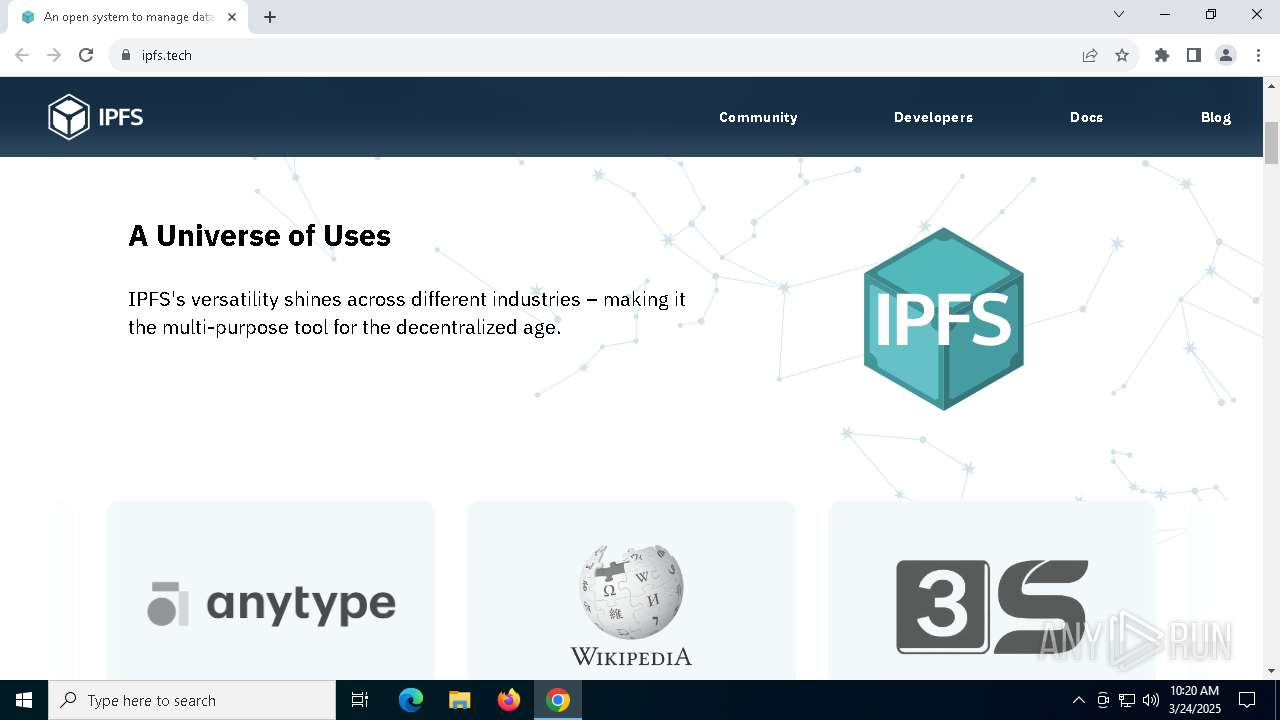Click the page vertical scrollbar thumb
The image size is (1280, 720).
coord(1271,143)
